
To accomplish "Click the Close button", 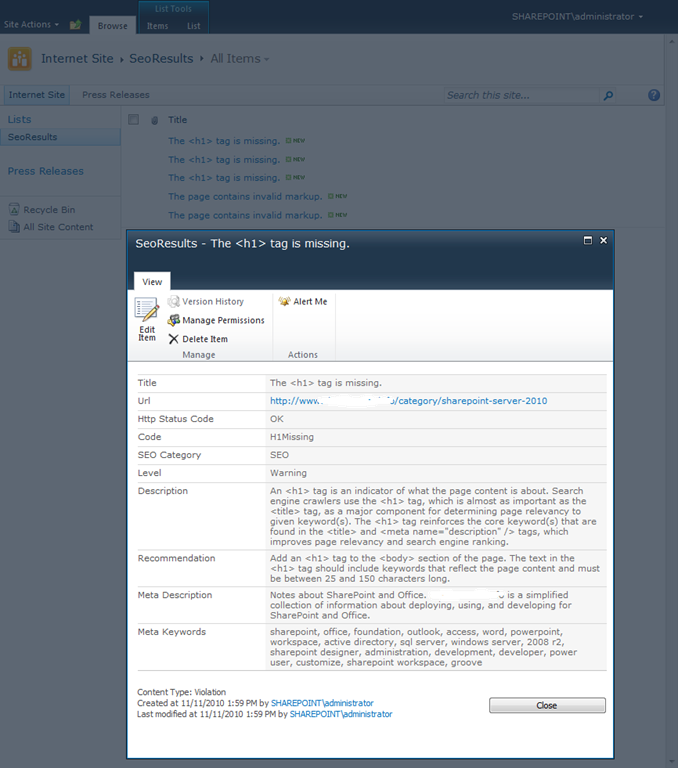I will pyautogui.click(x=547, y=705).
